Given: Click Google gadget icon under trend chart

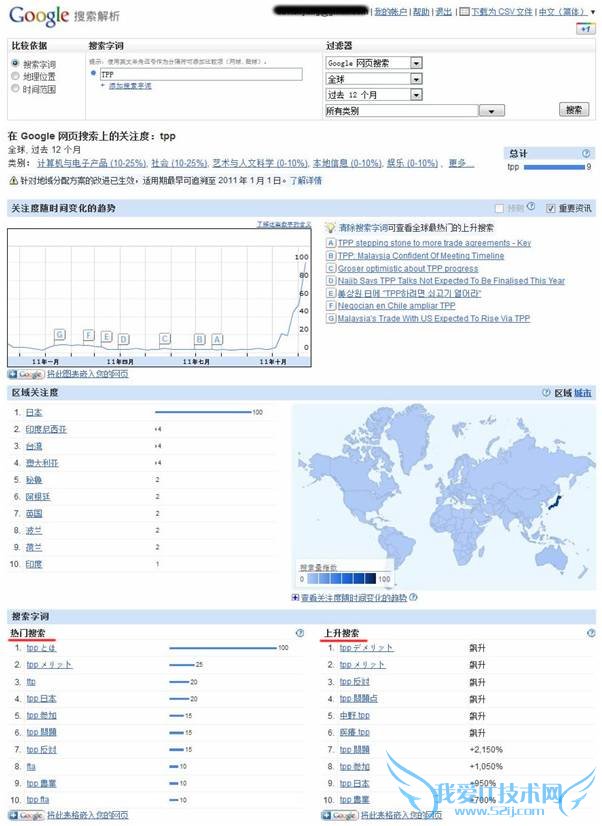Looking at the screenshot, I should tap(26, 374).
